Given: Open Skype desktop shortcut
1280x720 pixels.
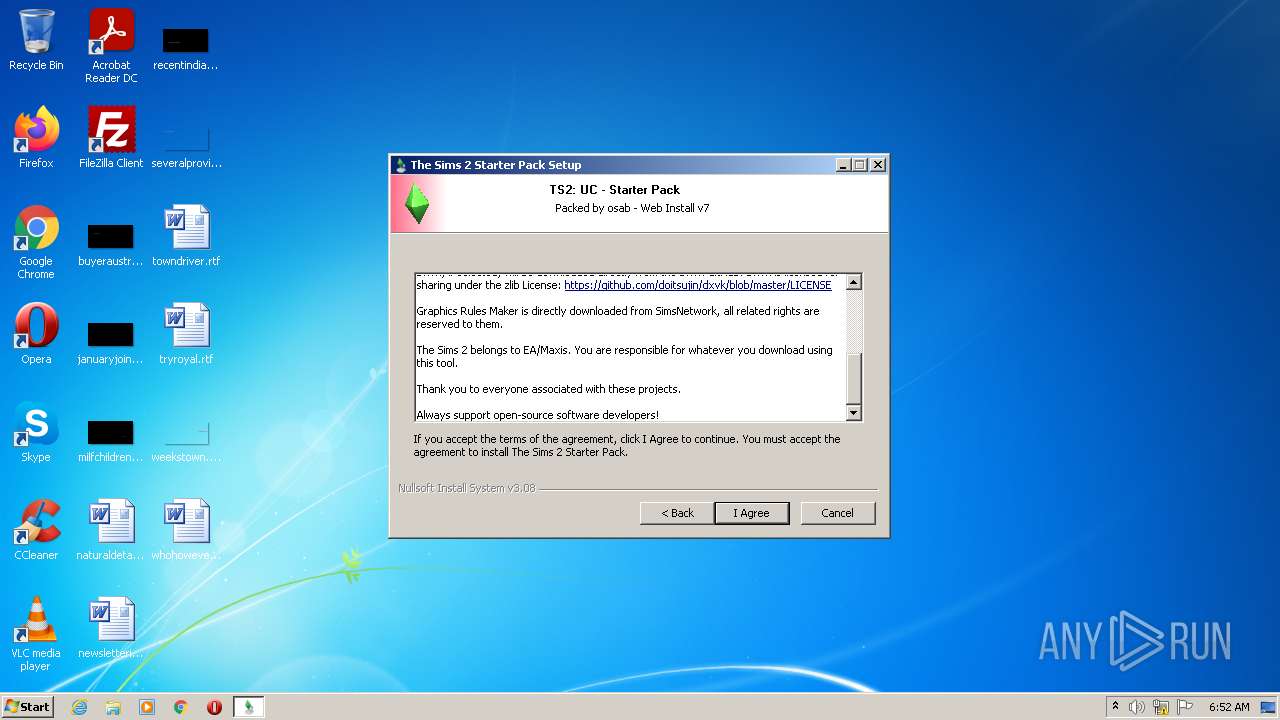Looking at the screenshot, I should click(36, 432).
